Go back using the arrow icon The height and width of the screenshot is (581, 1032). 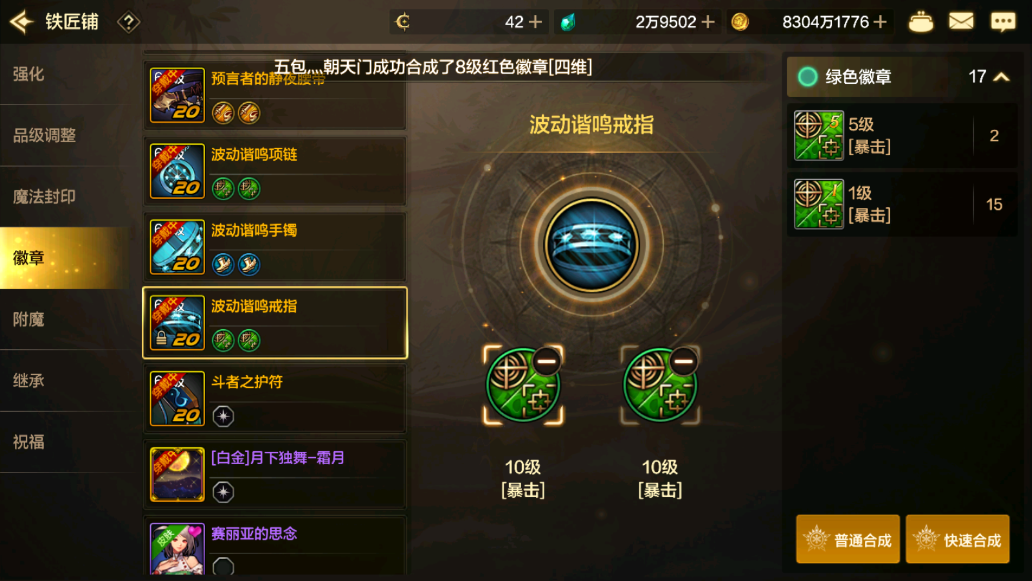(x=22, y=22)
